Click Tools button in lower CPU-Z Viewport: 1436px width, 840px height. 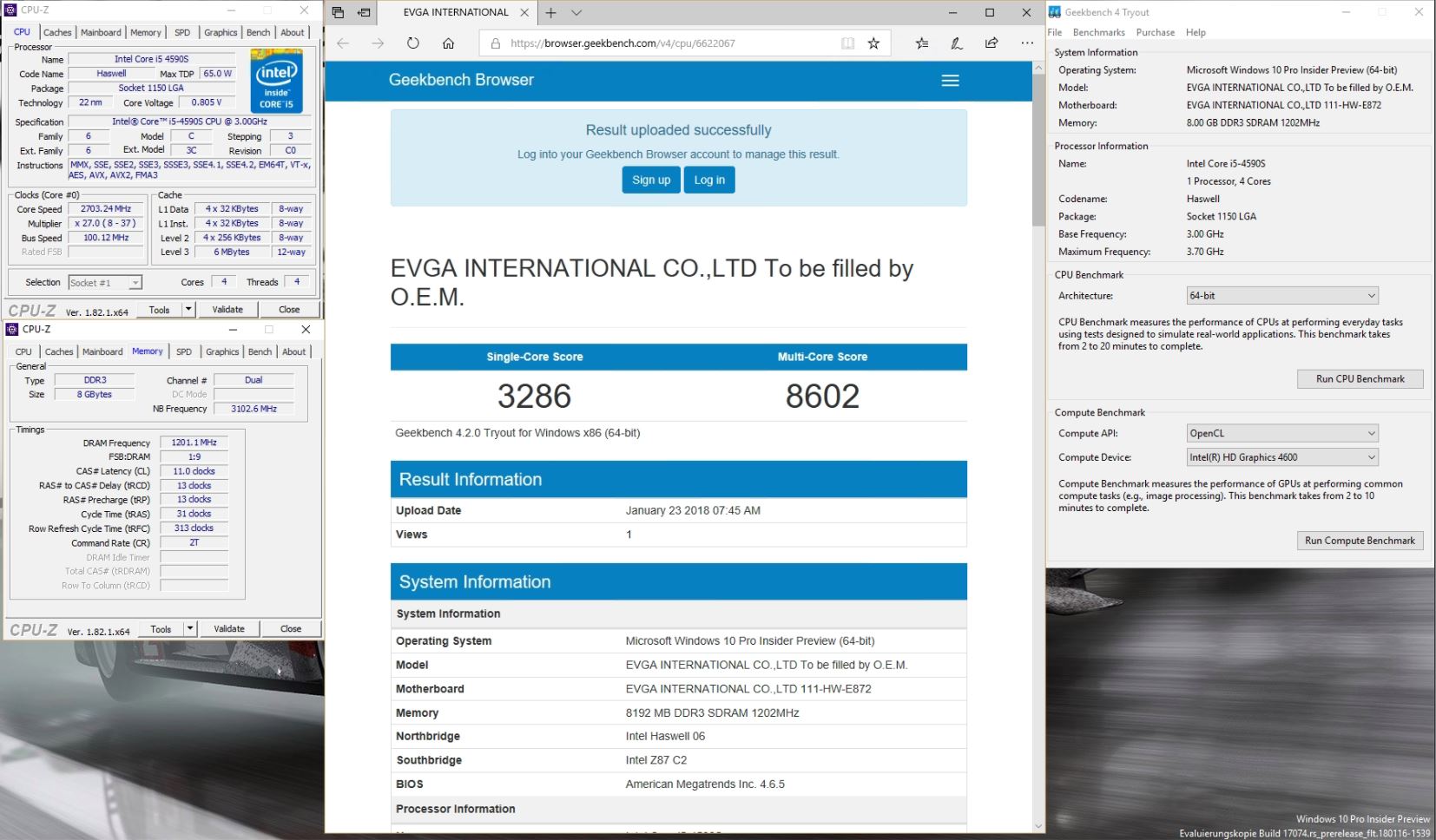161,629
